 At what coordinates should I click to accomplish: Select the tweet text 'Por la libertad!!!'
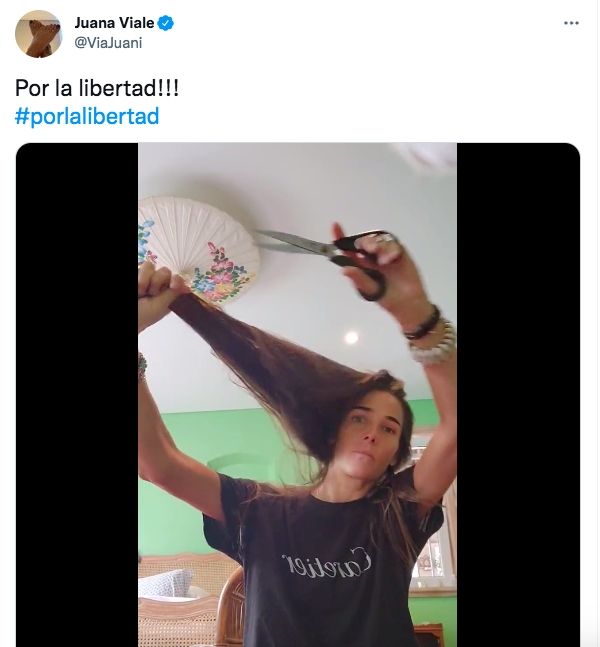click(97, 88)
